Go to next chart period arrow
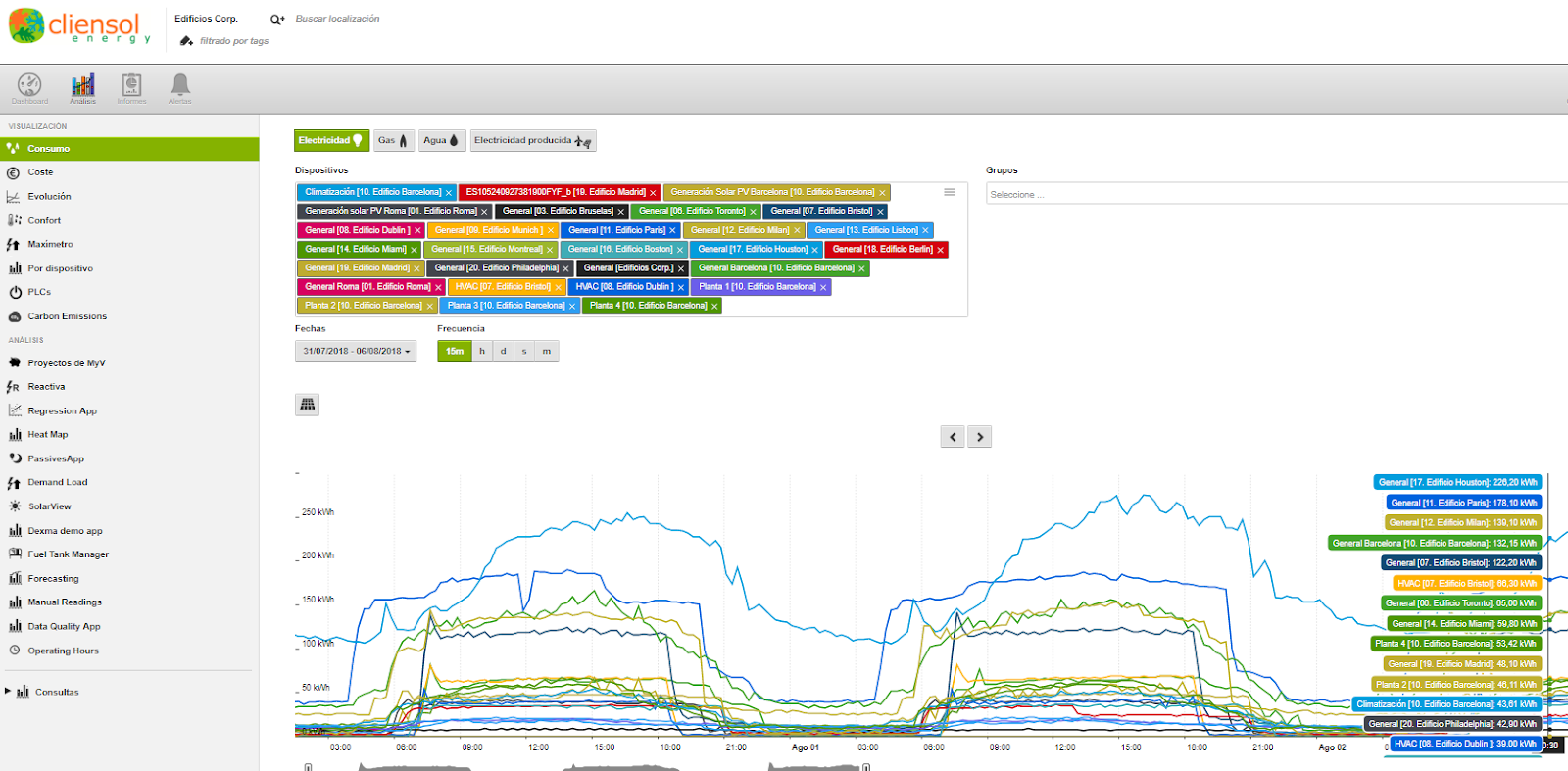Viewport: 1568px width, 771px height. [980, 437]
